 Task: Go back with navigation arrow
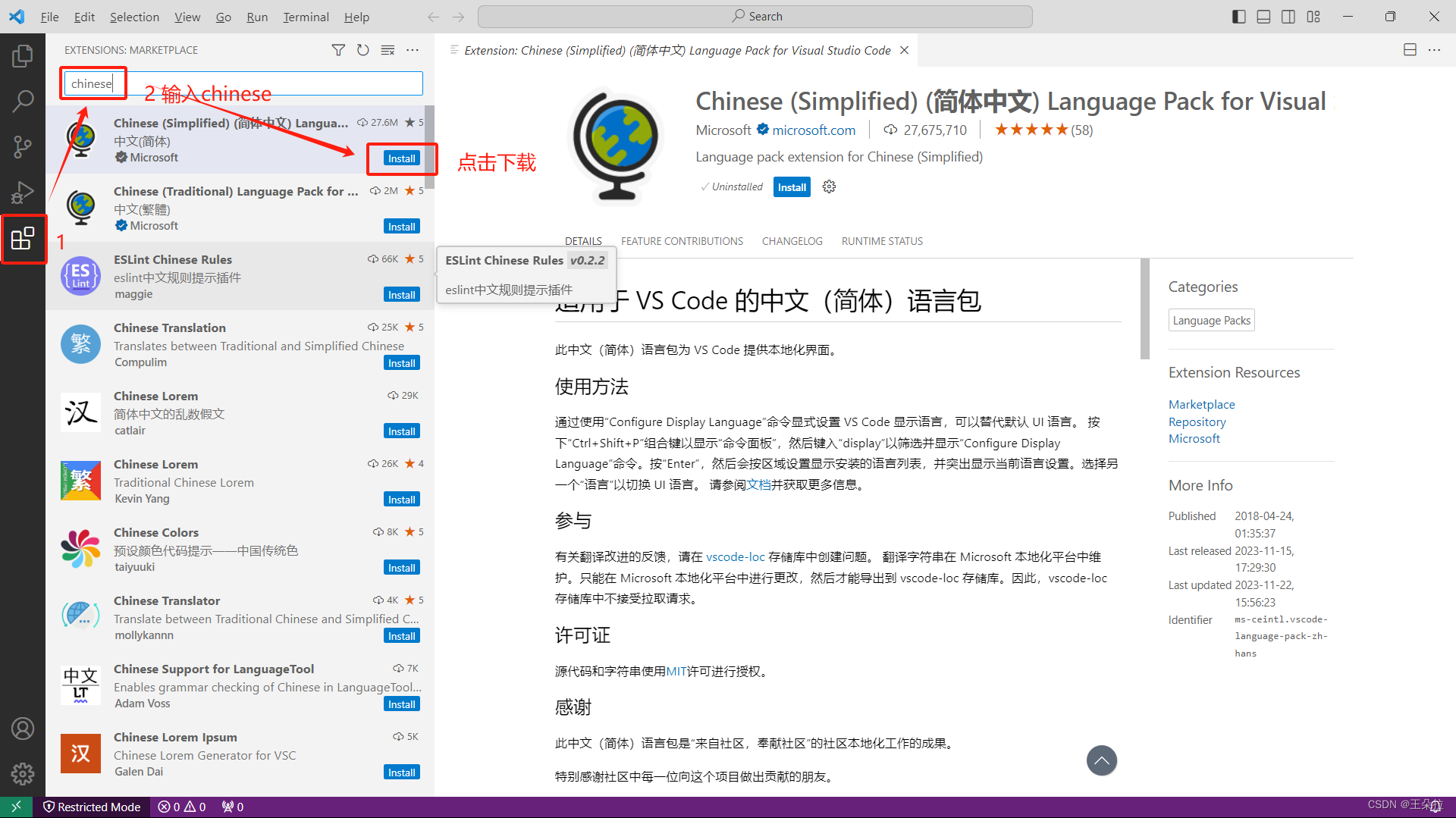point(433,17)
